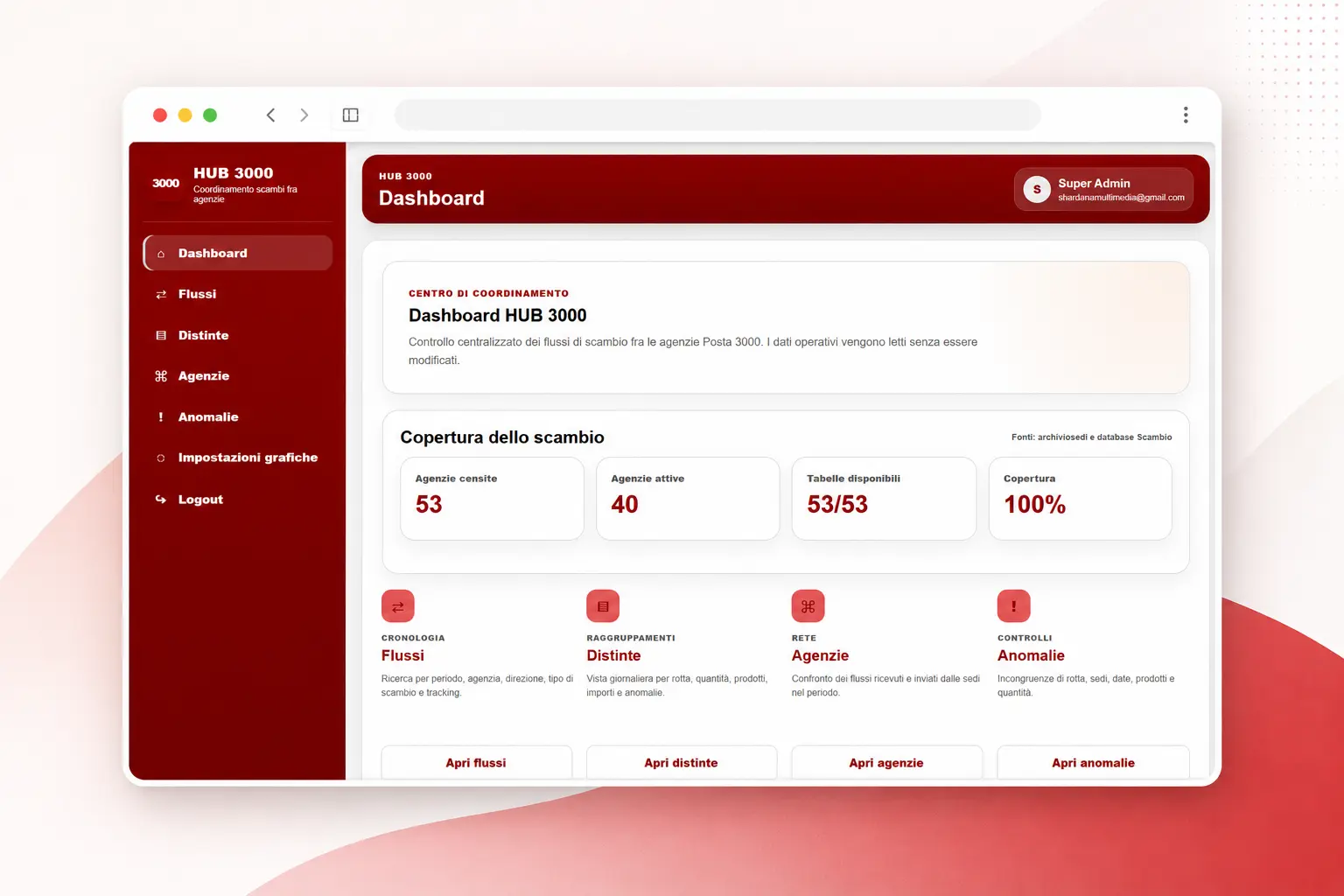Click the Anomalie card heading
The height and width of the screenshot is (896, 1344).
coord(1031,655)
